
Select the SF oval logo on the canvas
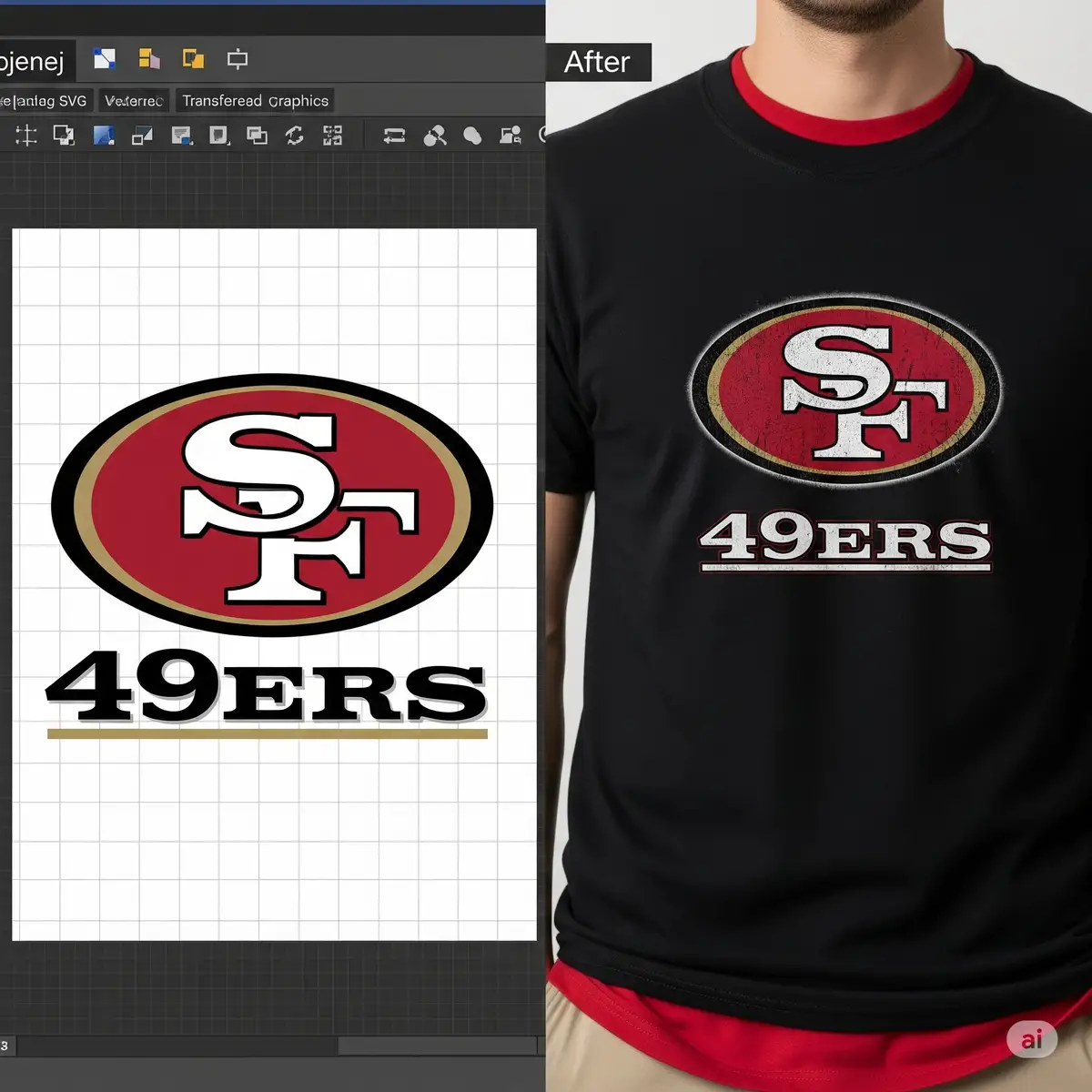point(272,505)
